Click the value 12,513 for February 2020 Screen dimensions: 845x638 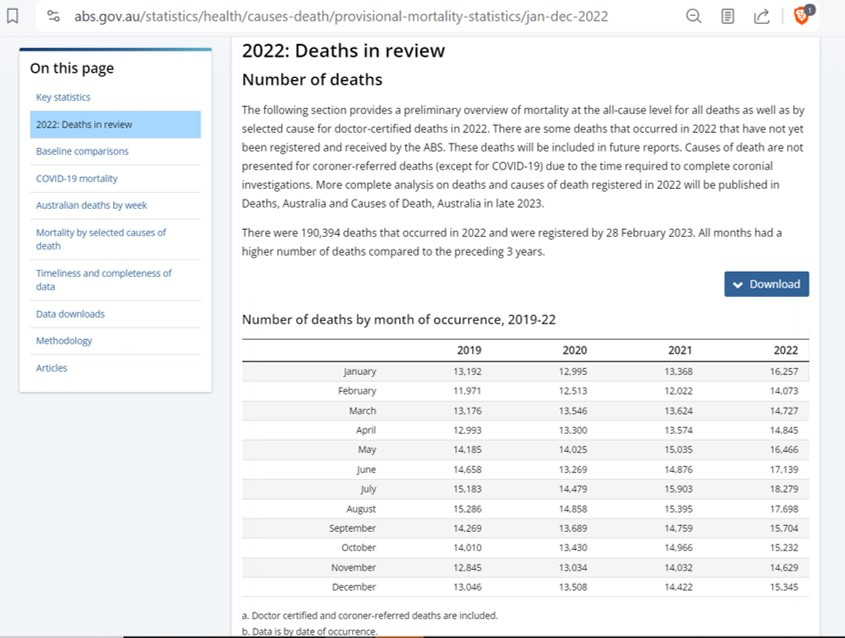[x=573, y=391]
